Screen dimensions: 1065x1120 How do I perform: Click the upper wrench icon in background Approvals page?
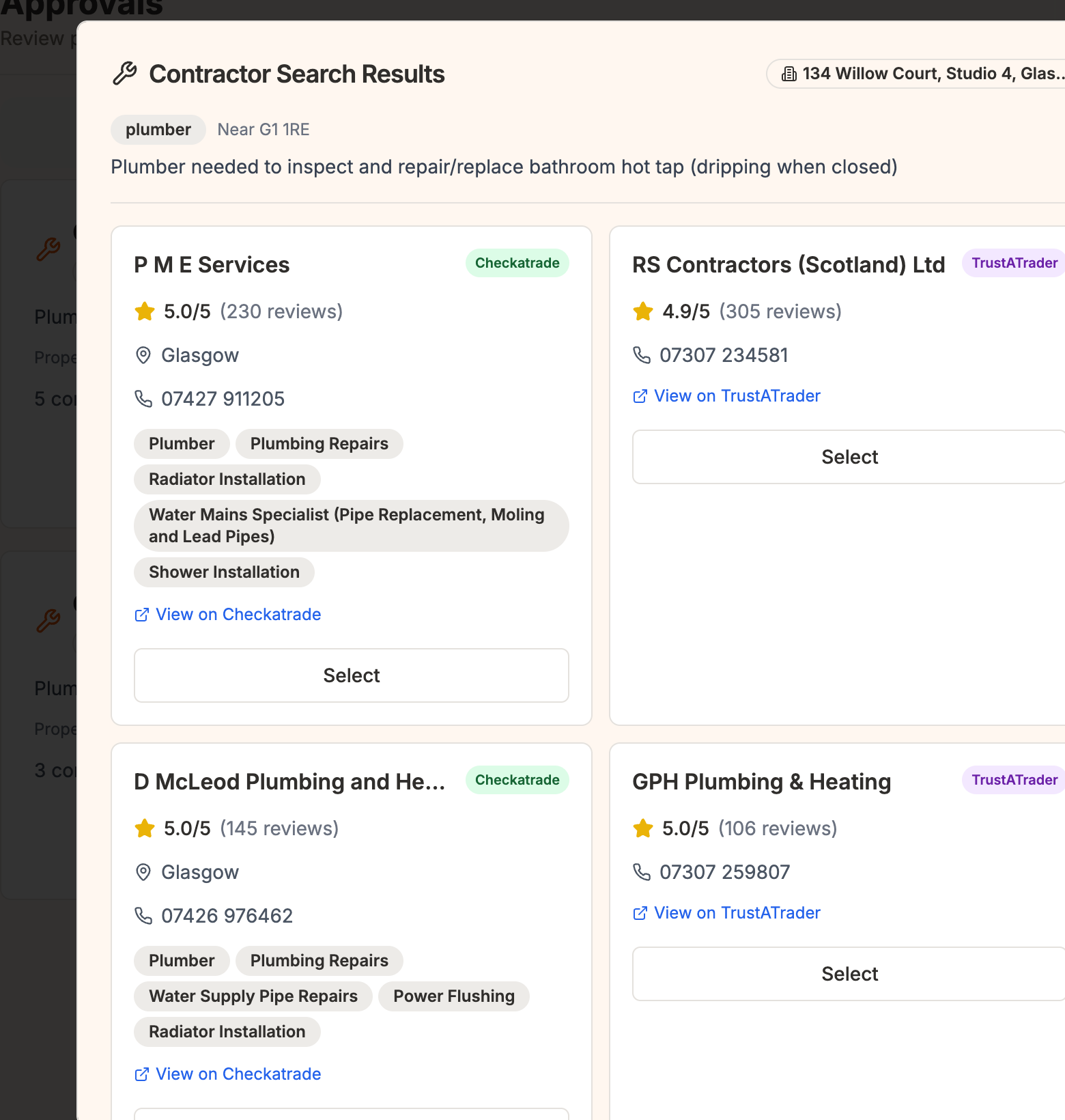(48, 249)
